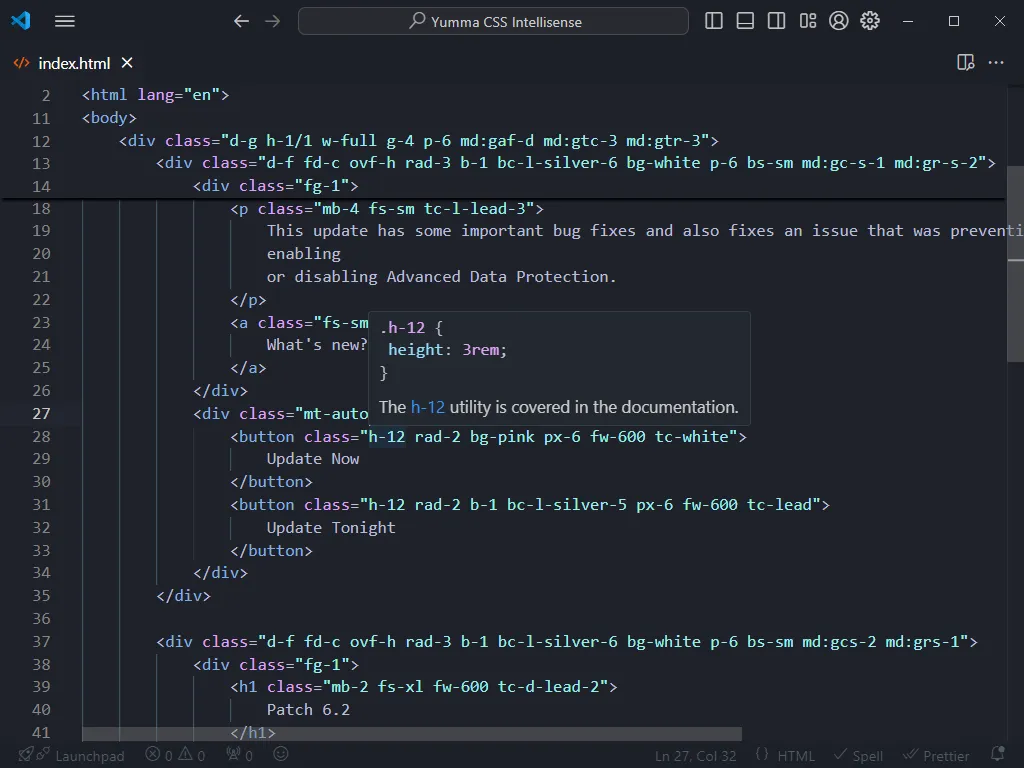Click the closing </p> tag on line 22

248,300
